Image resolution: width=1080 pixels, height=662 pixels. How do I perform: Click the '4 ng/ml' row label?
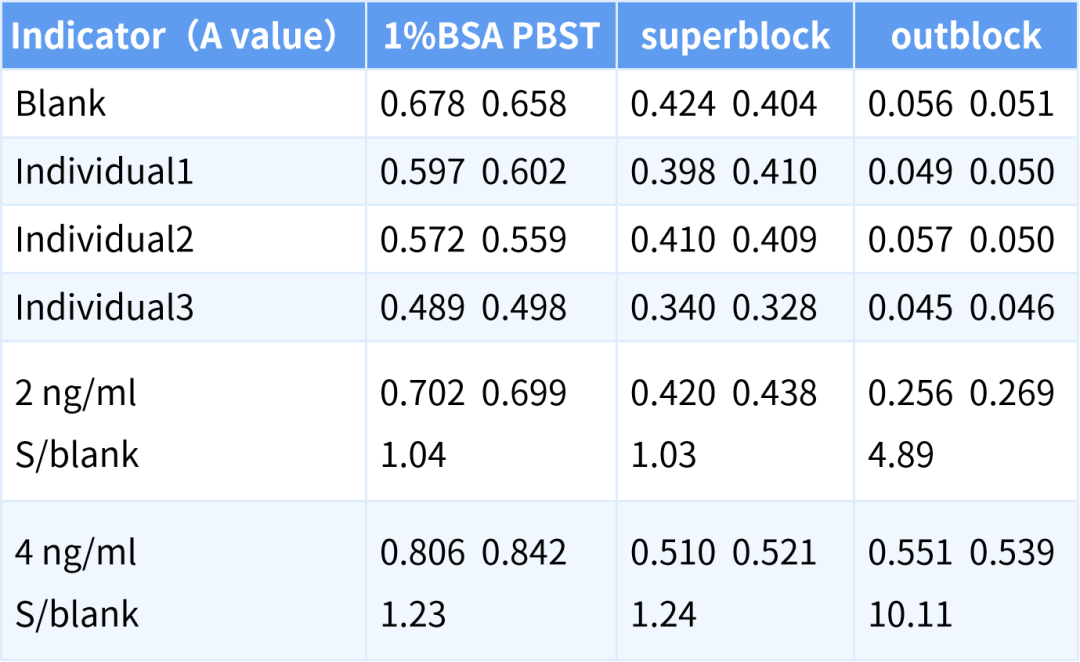(76, 553)
